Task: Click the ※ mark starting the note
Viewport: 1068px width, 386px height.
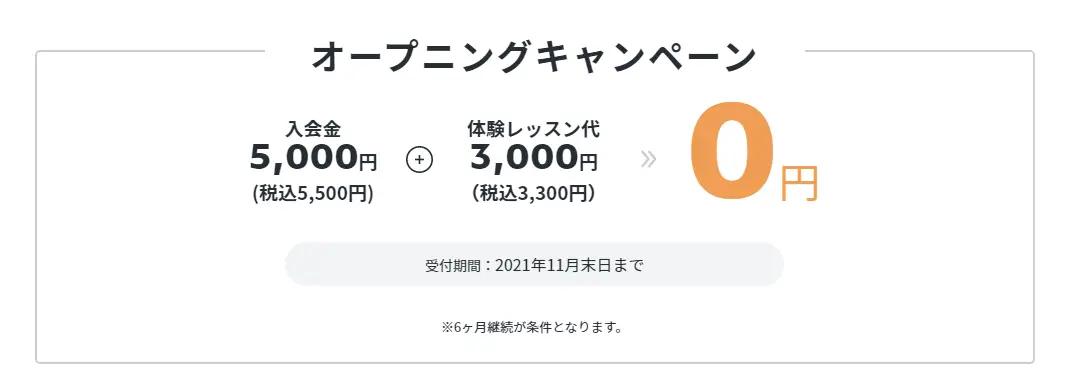Action: coord(447,327)
